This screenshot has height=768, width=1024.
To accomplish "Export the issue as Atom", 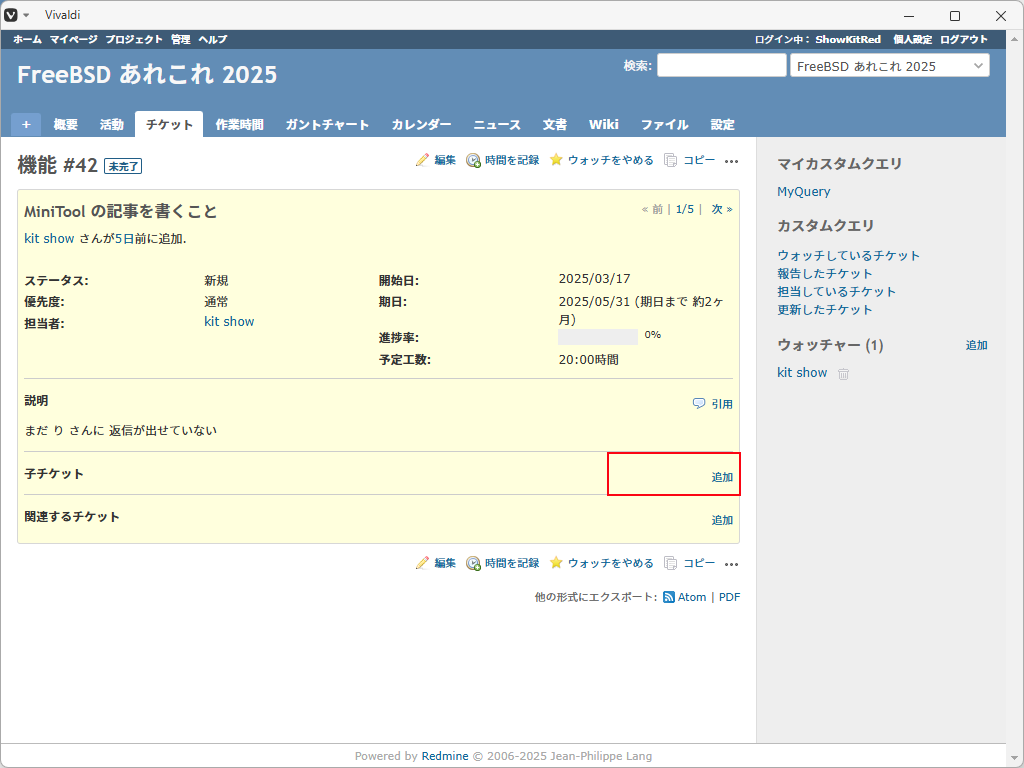I will (692, 597).
